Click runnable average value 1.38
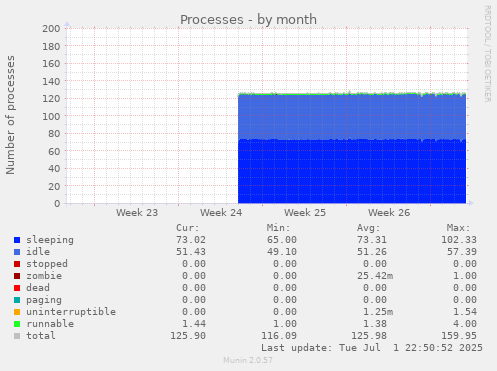The height and width of the screenshot is (371, 497). click(x=375, y=324)
